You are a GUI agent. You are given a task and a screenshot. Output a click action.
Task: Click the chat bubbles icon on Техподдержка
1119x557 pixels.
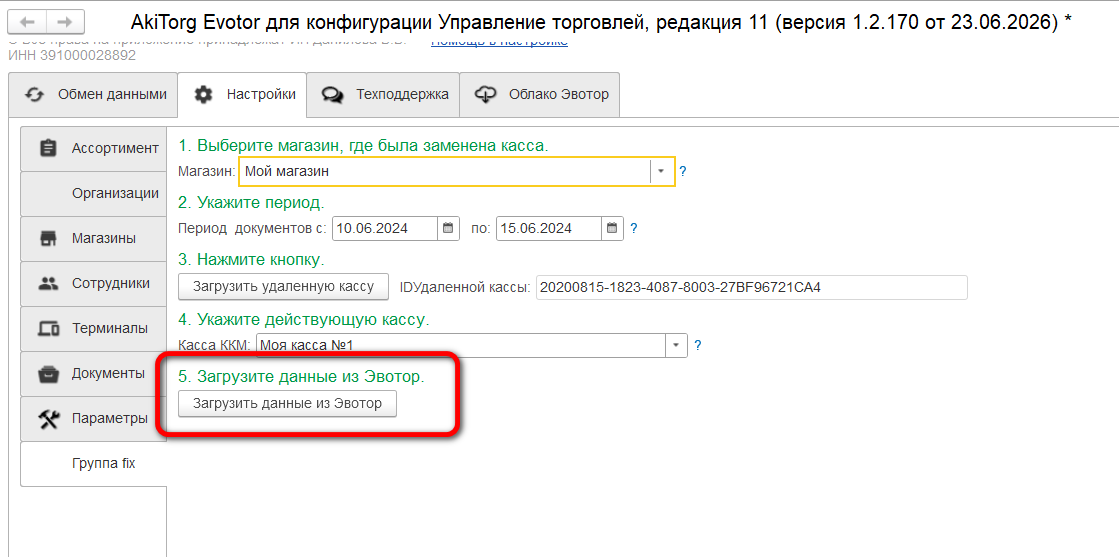point(333,95)
